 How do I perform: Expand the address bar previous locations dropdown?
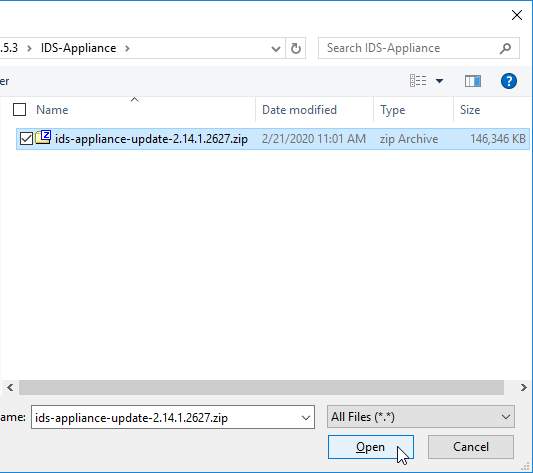click(276, 49)
